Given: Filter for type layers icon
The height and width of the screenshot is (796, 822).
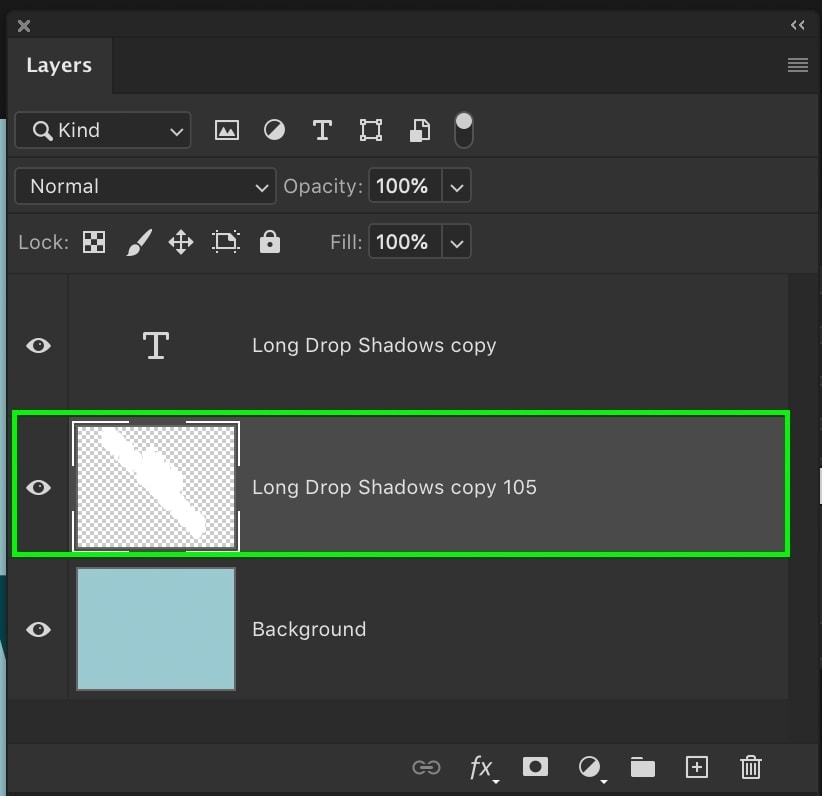Looking at the screenshot, I should (322, 130).
